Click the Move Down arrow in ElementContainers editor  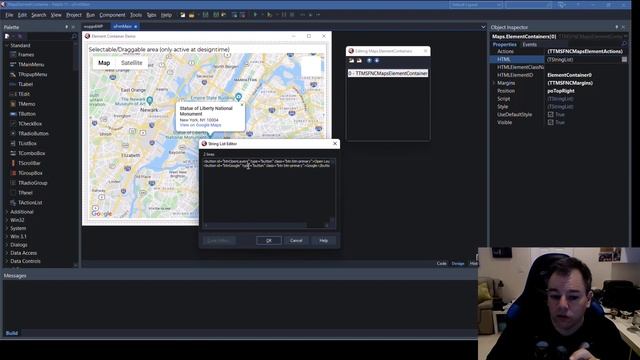tap(377, 60)
